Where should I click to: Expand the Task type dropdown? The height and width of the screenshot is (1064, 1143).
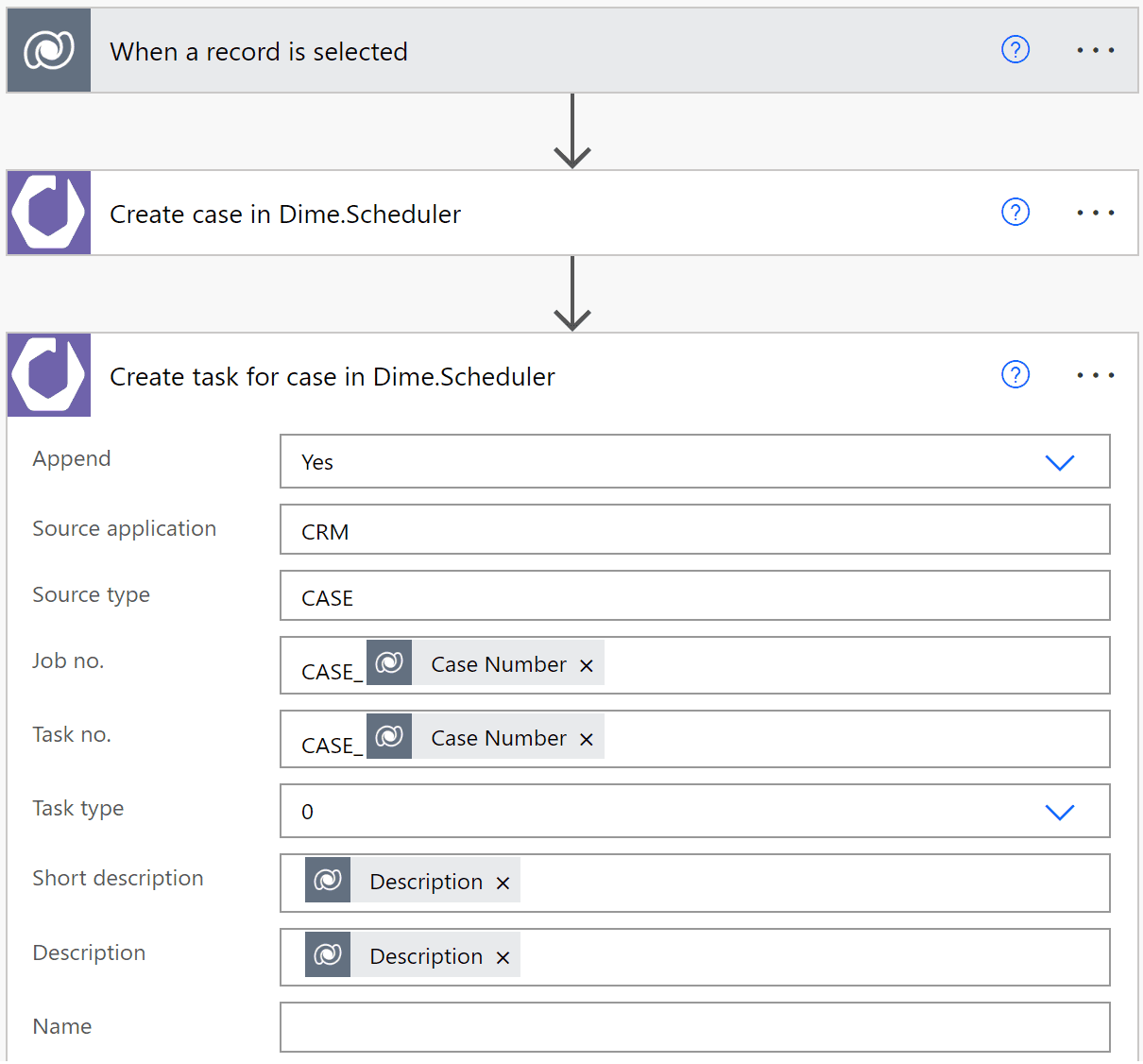(x=1059, y=812)
